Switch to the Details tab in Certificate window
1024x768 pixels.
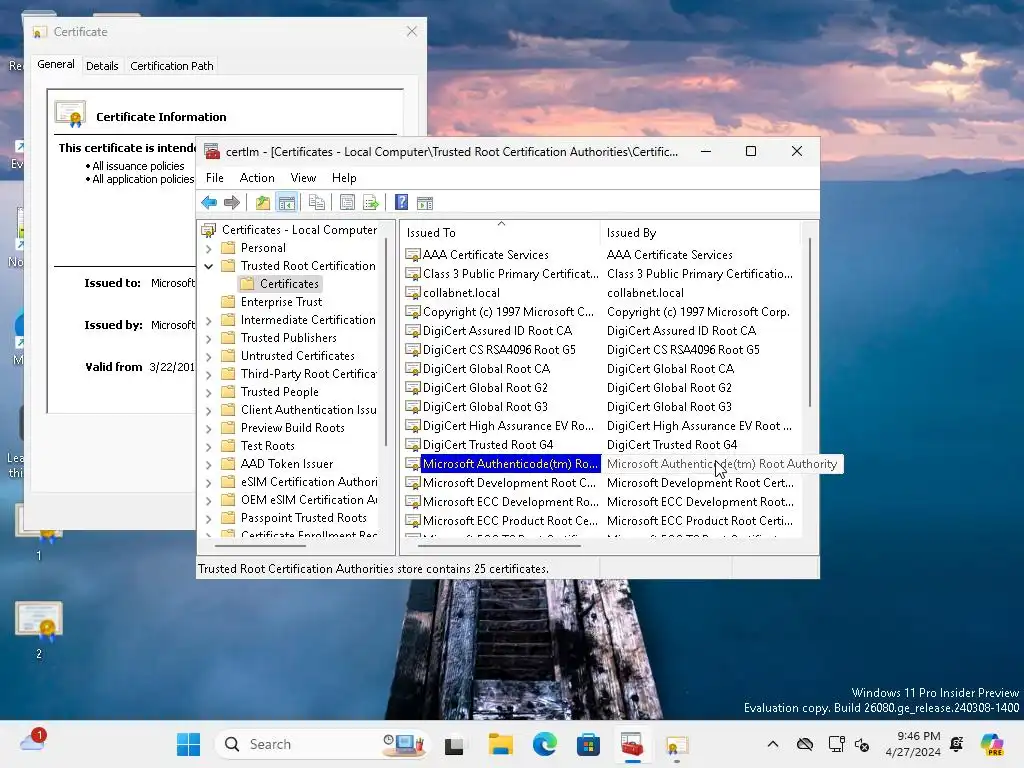tap(102, 65)
